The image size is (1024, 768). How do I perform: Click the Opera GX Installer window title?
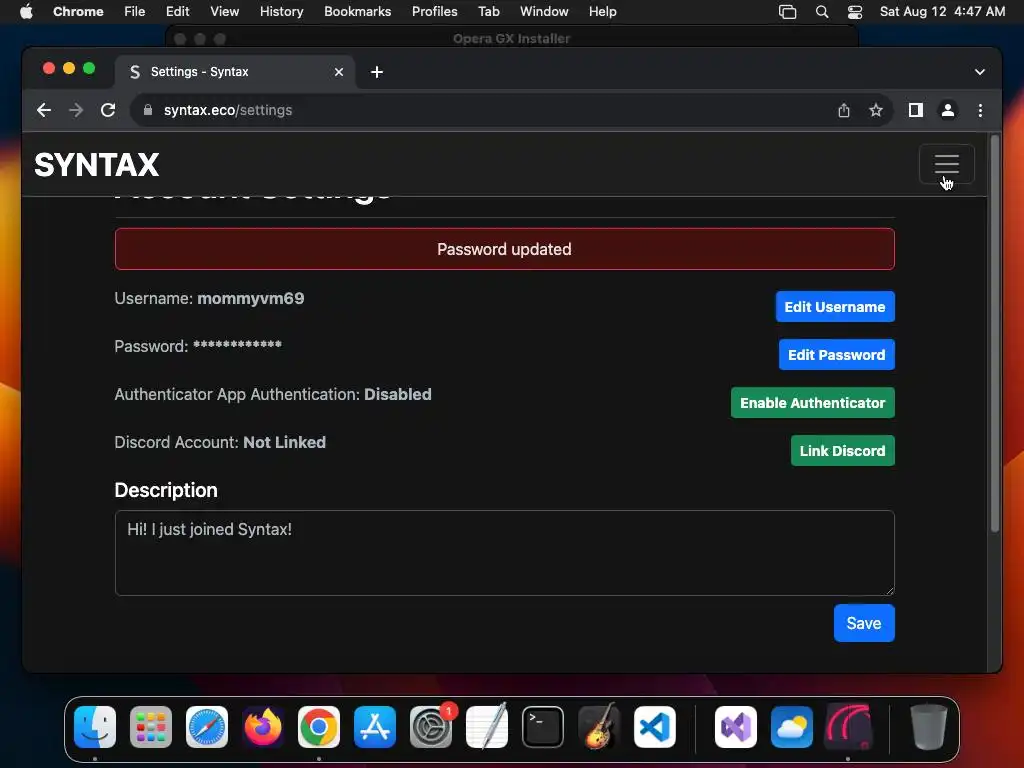[511, 39]
